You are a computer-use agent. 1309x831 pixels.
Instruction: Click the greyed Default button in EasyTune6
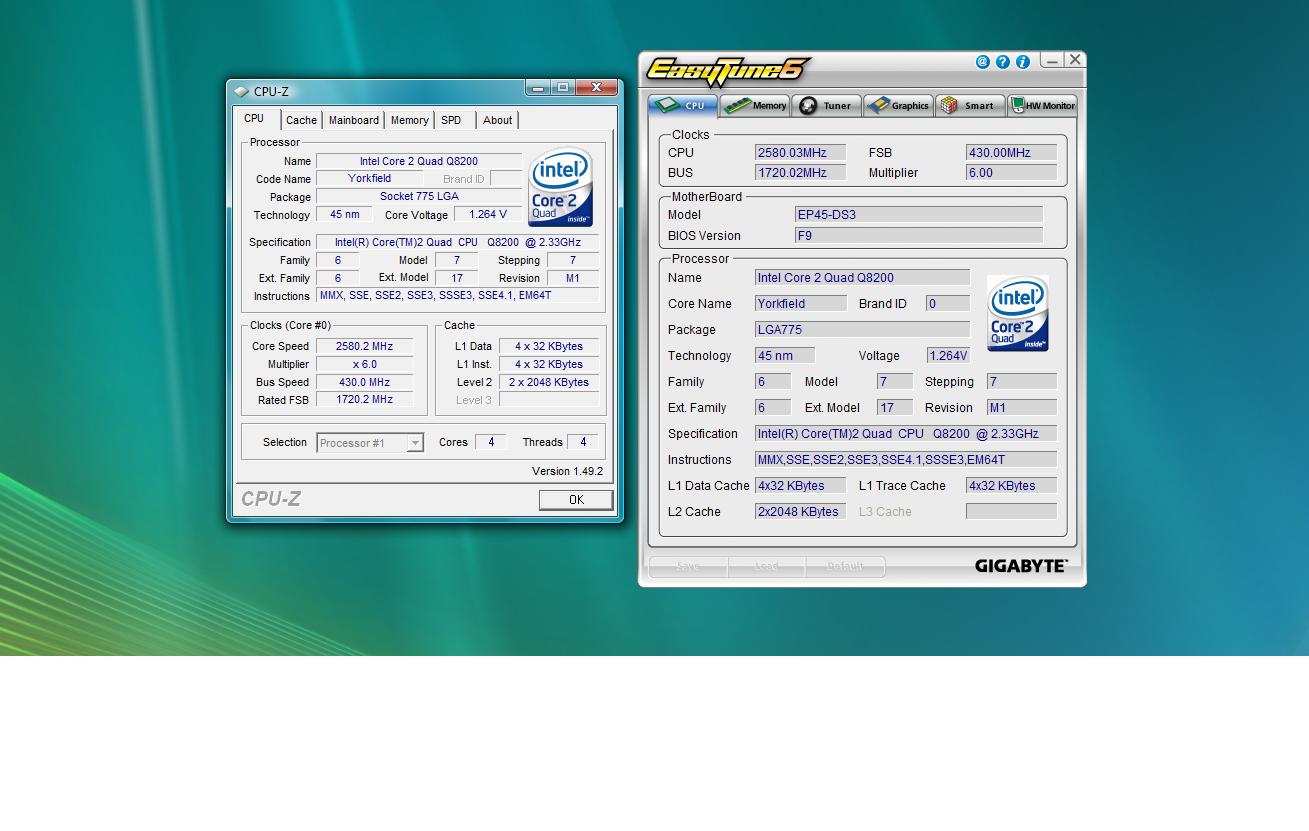[845, 567]
